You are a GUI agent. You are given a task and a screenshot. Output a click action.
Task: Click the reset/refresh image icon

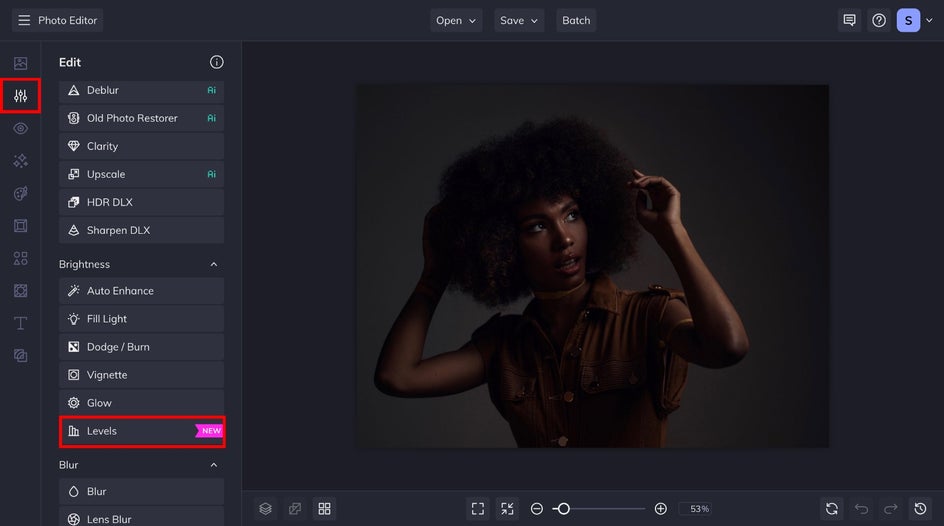(x=831, y=509)
